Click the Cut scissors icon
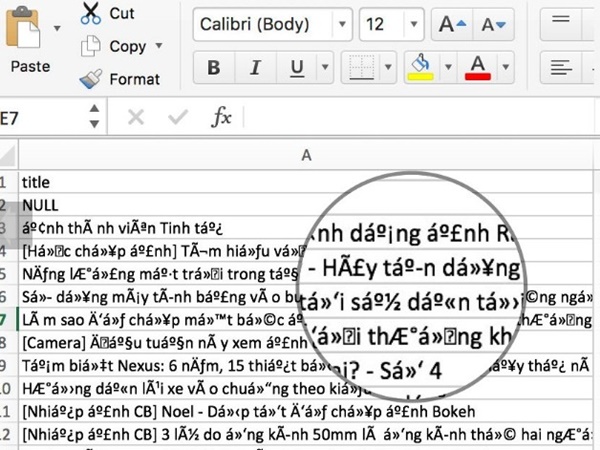Viewport: 600px width, 450px height. pos(91,14)
